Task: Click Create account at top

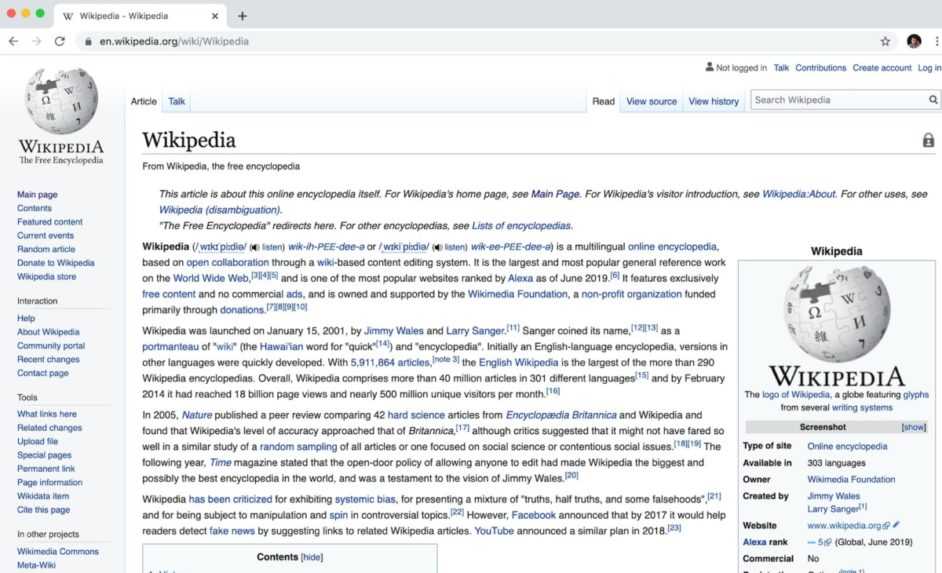Action: coord(882,68)
